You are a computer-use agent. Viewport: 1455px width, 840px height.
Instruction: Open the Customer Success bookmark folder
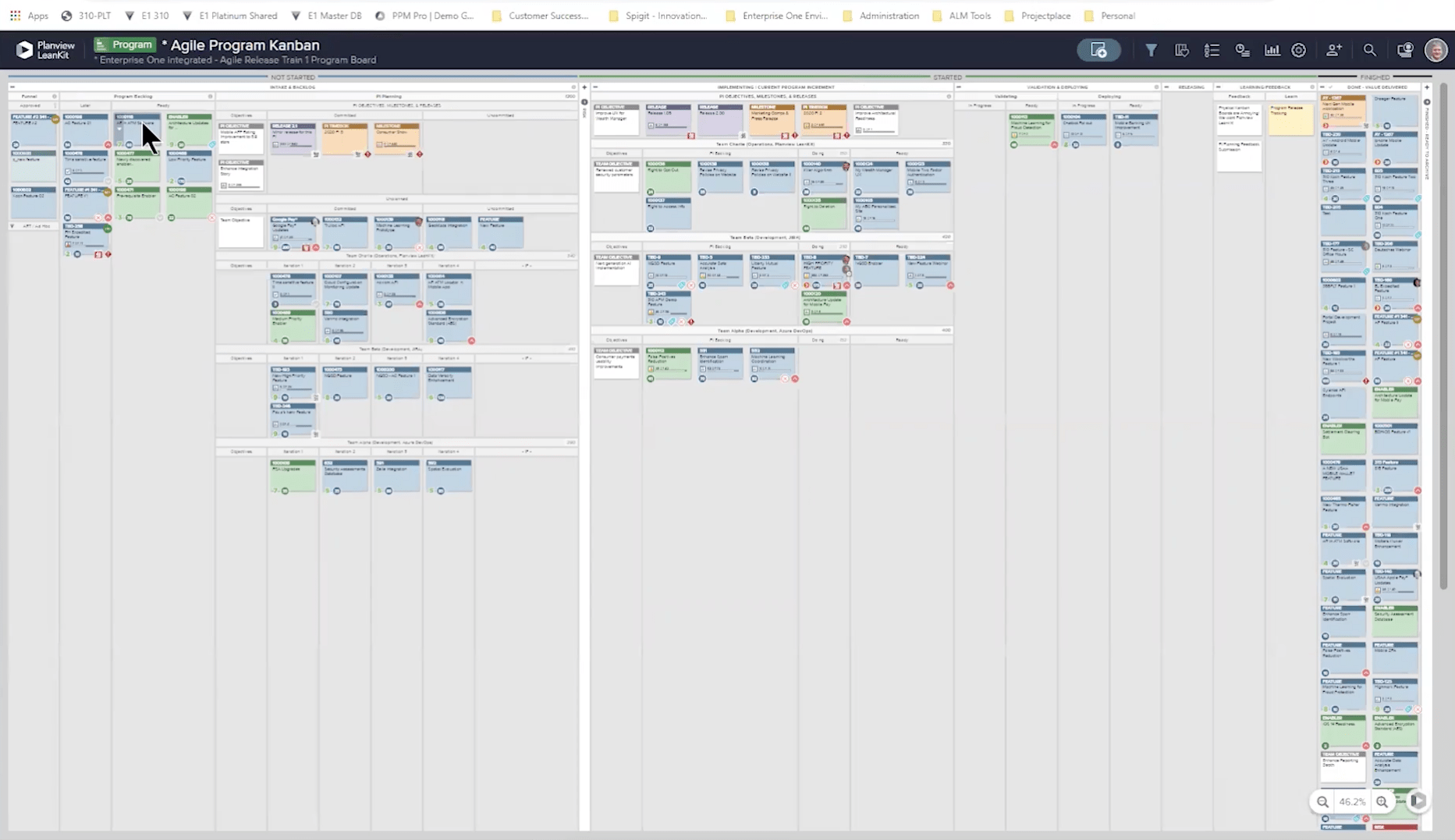[540, 16]
